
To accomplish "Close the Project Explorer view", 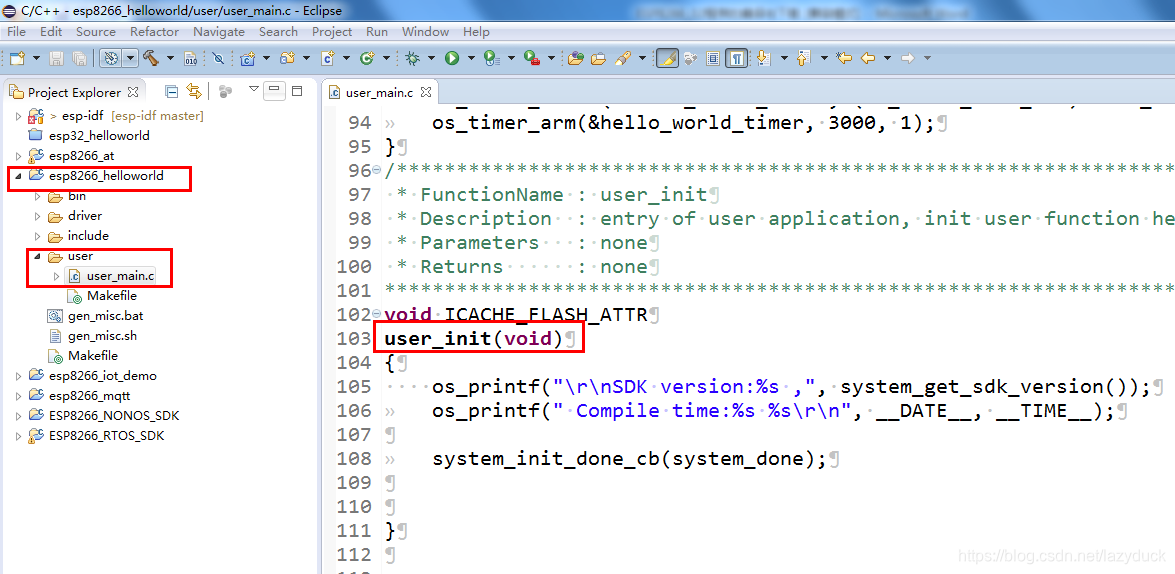I will tap(133, 91).
